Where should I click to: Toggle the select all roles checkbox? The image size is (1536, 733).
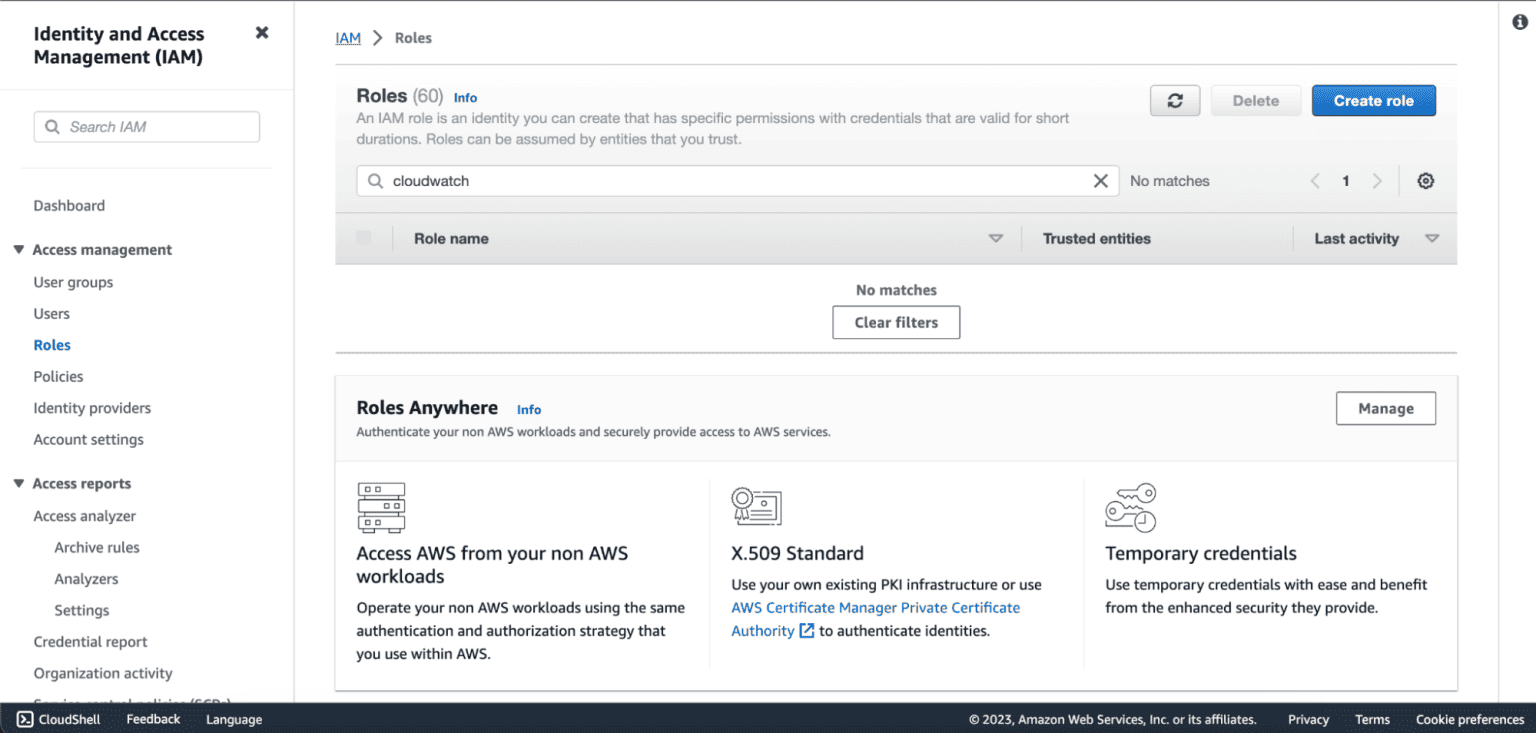[364, 238]
